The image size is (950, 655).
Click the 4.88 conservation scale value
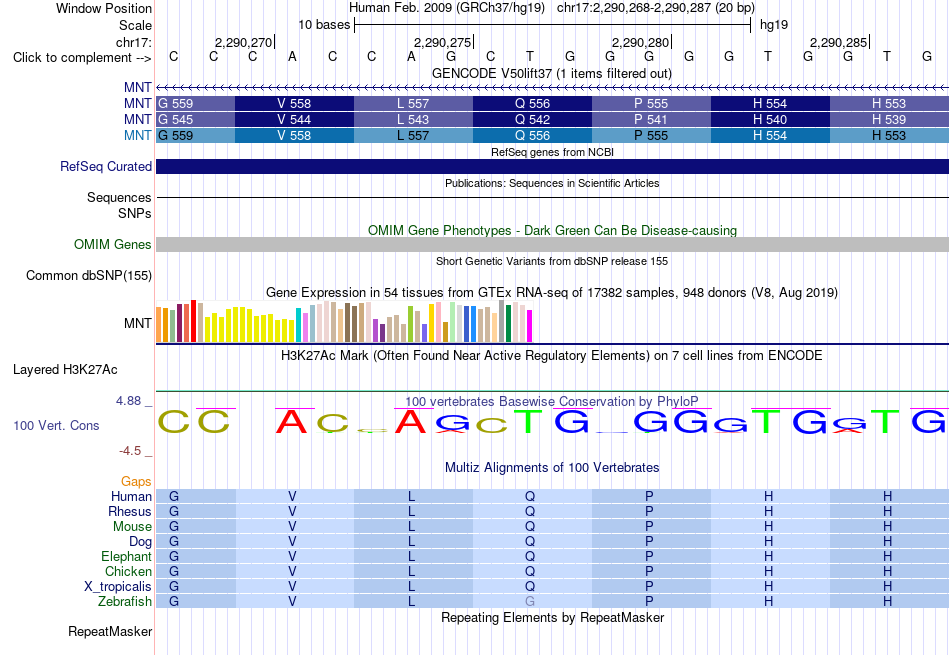(128, 401)
